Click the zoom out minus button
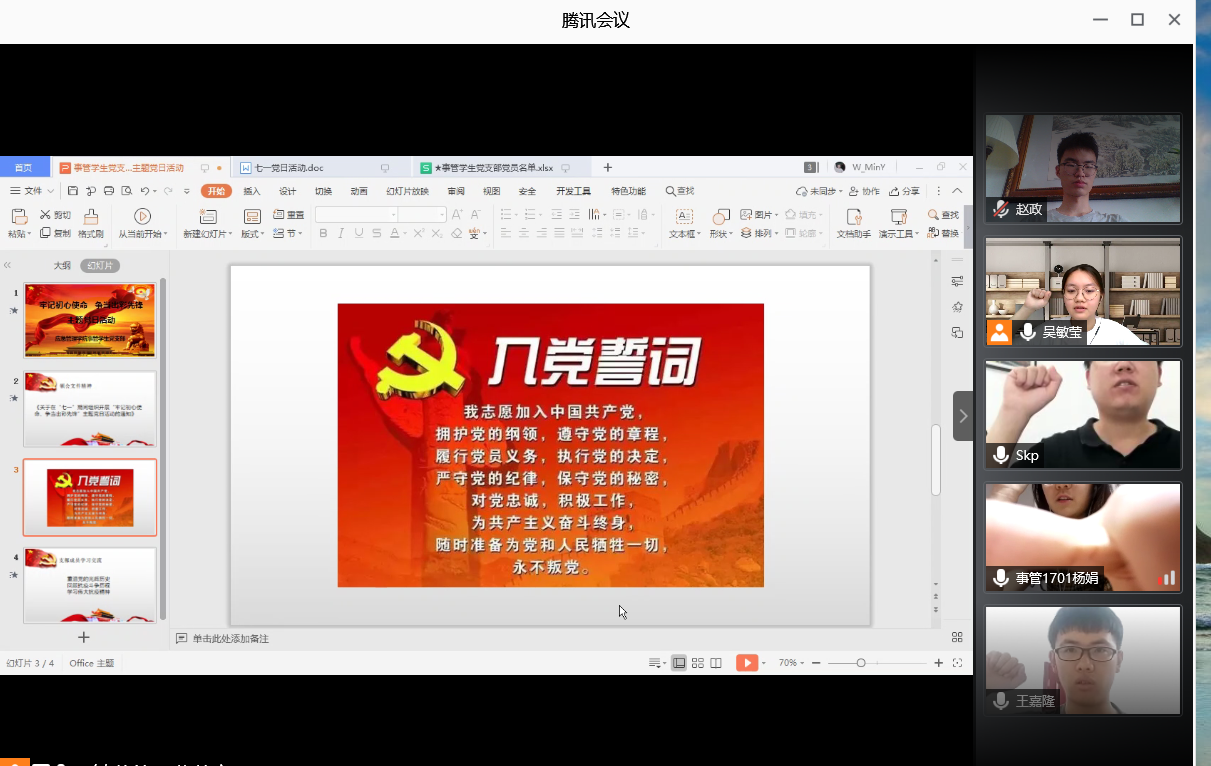 pyautogui.click(x=816, y=663)
